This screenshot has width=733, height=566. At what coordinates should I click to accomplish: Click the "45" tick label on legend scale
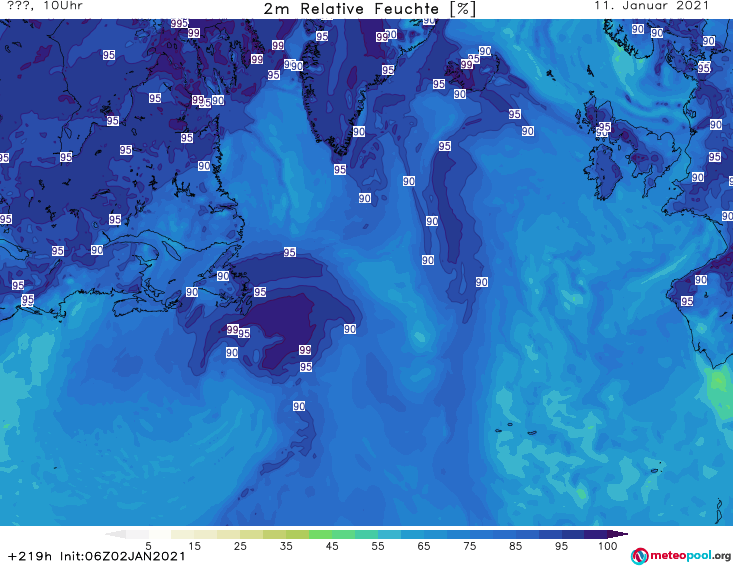(331, 545)
